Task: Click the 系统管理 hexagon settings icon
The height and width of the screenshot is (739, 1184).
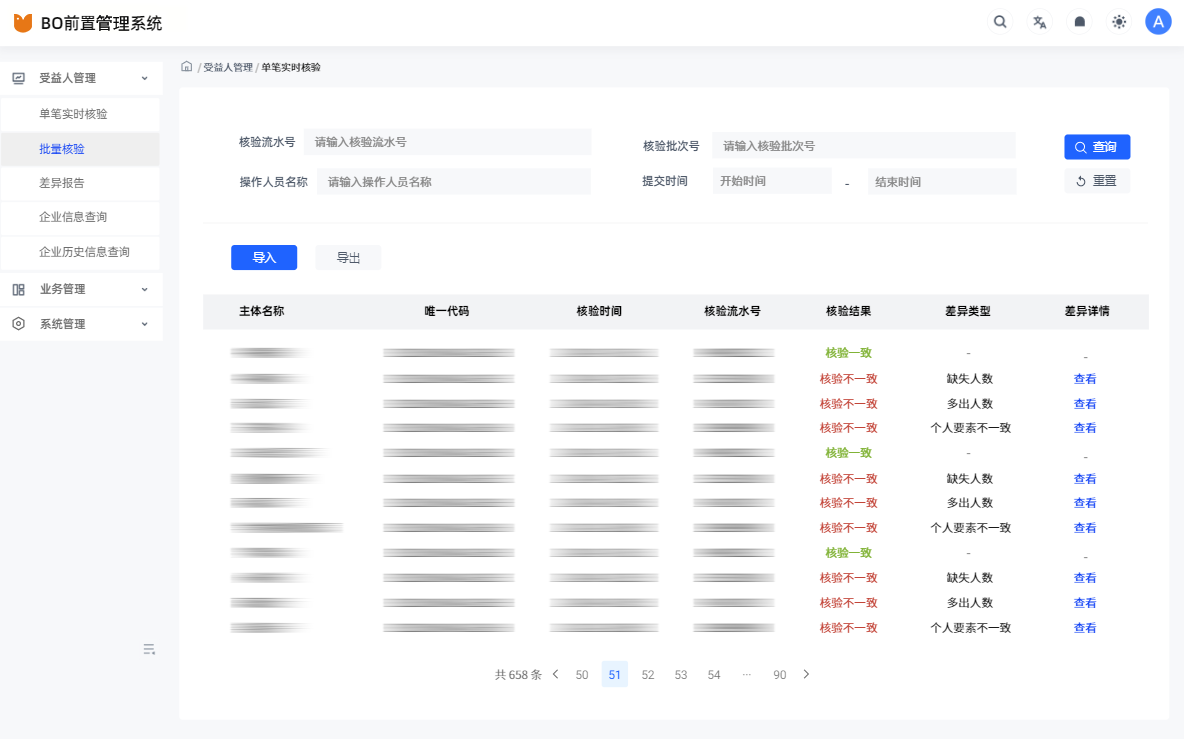Action: tap(17, 323)
